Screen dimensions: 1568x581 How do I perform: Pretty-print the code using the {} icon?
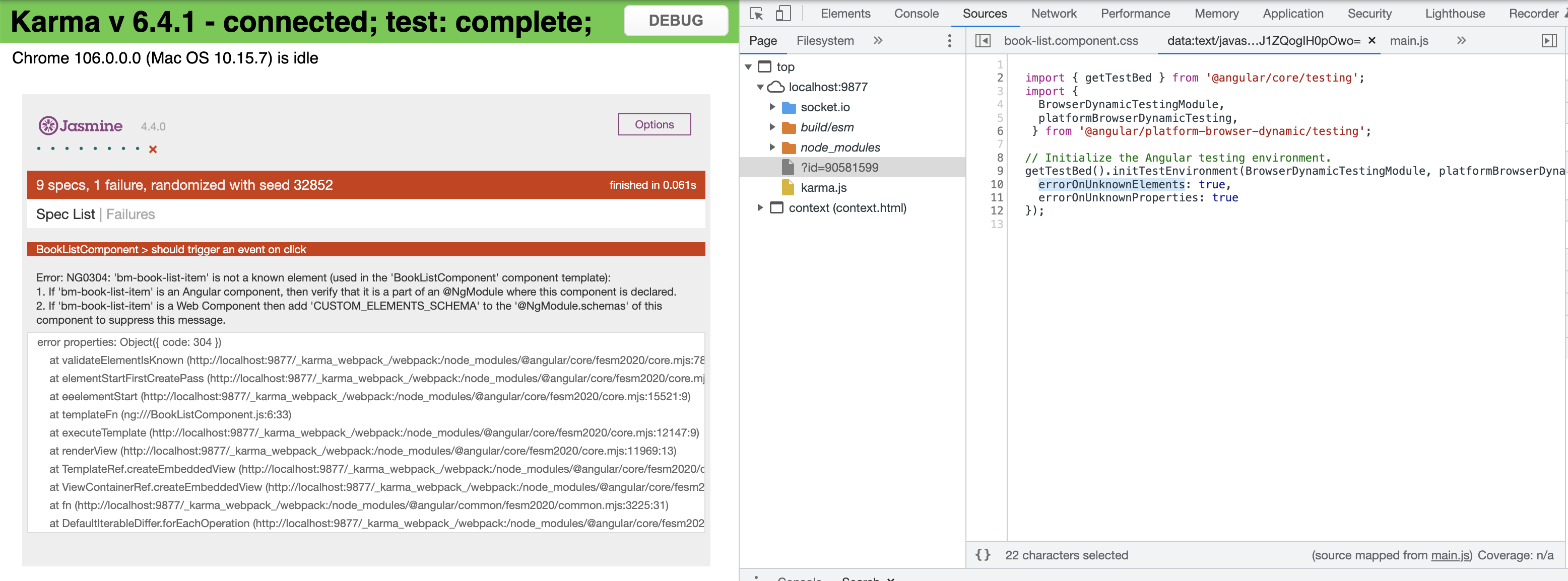pos(983,554)
